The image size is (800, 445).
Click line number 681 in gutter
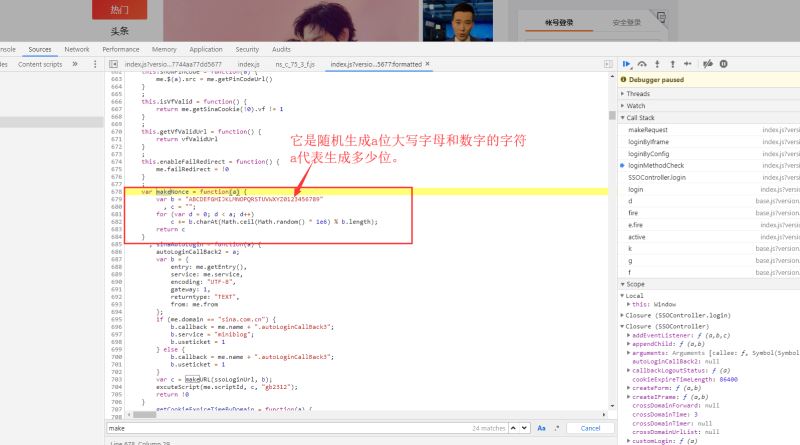click(116, 214)
